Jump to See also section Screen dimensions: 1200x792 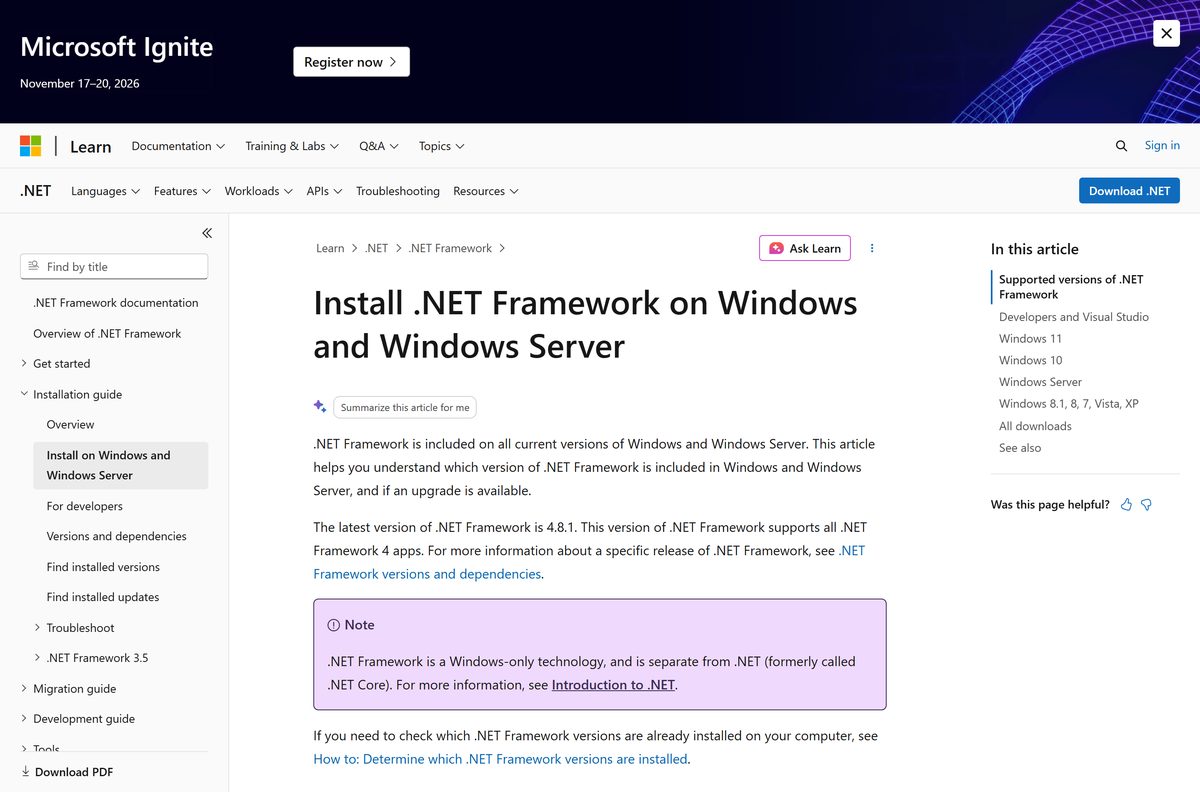(1020, 448)
